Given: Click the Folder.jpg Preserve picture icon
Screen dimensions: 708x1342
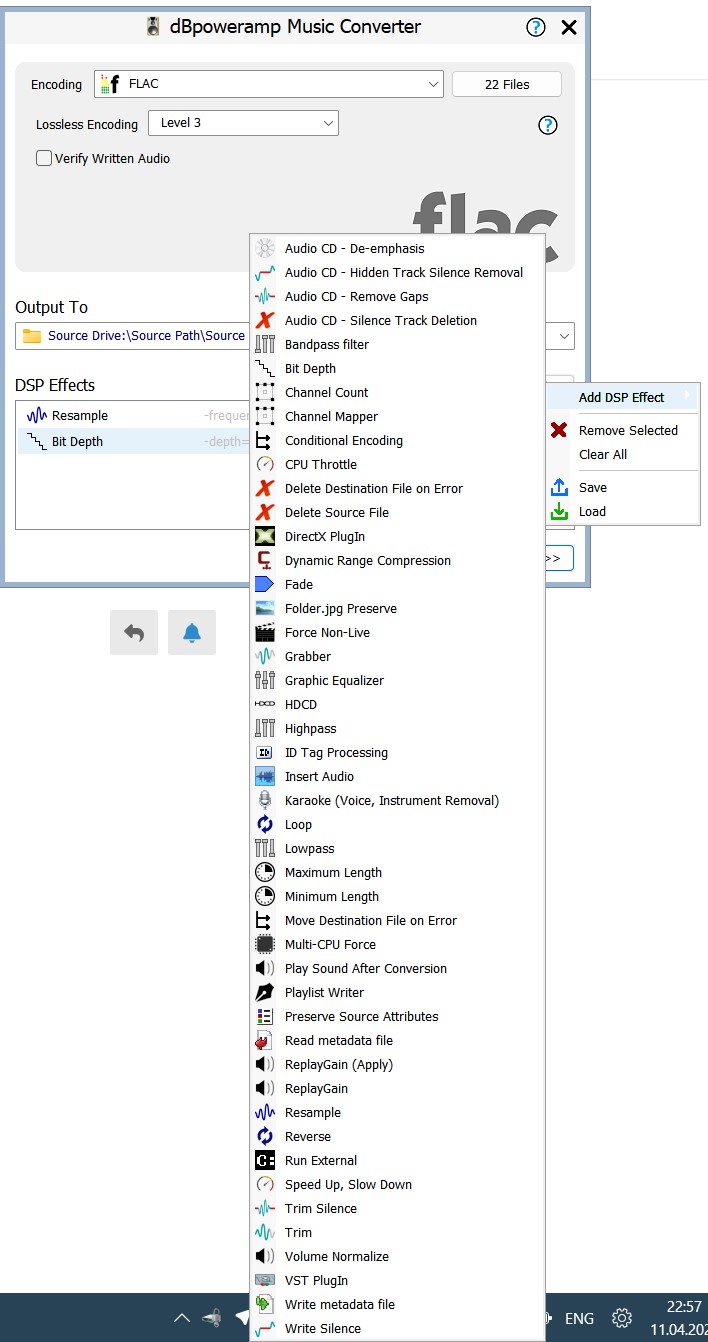Looking at the screenshot, I should (x=265, y=608).
